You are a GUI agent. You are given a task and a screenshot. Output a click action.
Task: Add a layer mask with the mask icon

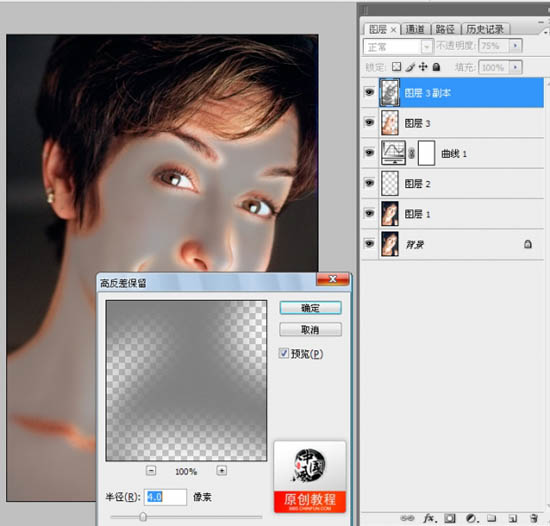click(450, 518)
